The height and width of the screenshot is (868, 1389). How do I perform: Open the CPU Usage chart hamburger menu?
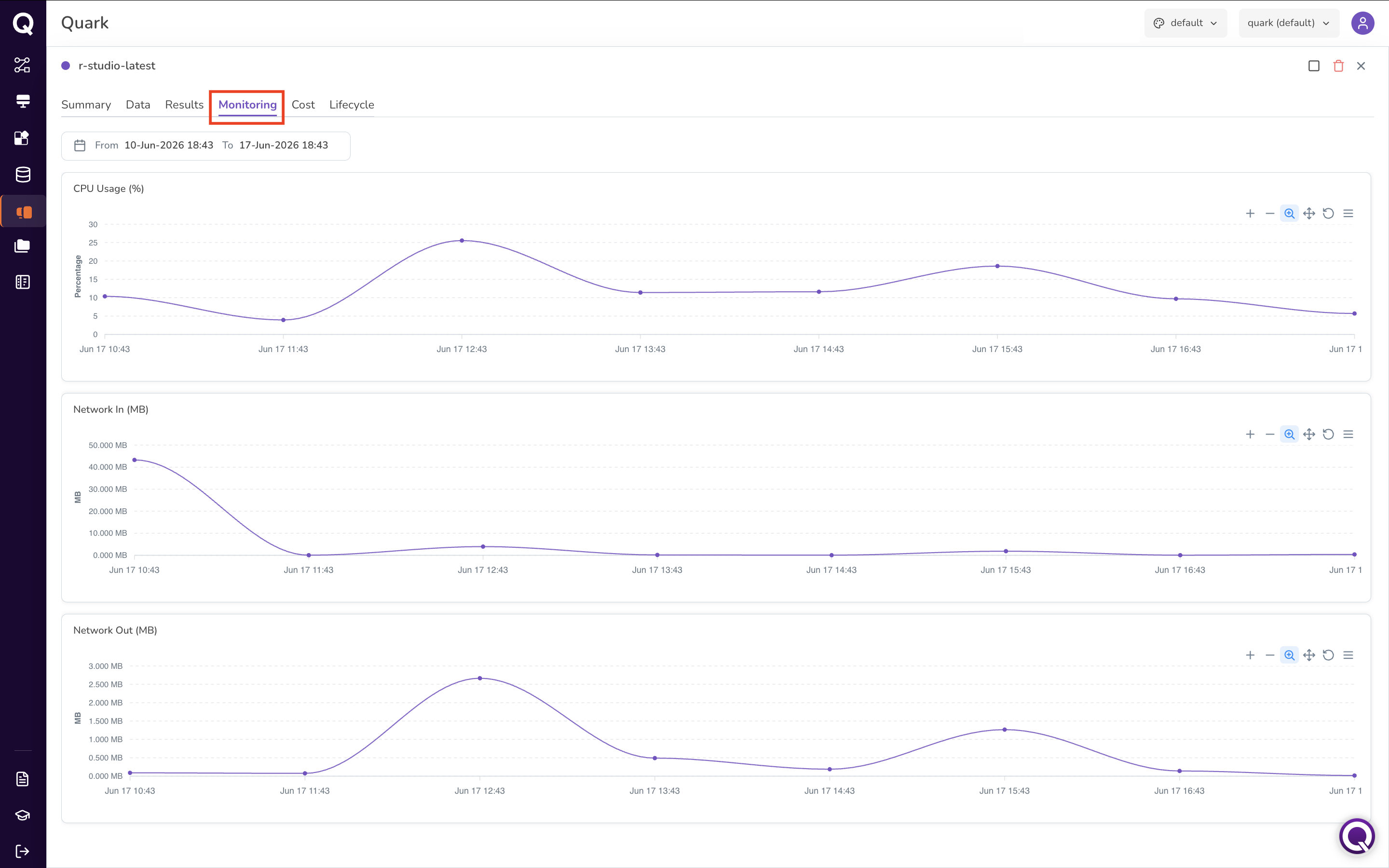point(1348,214)
